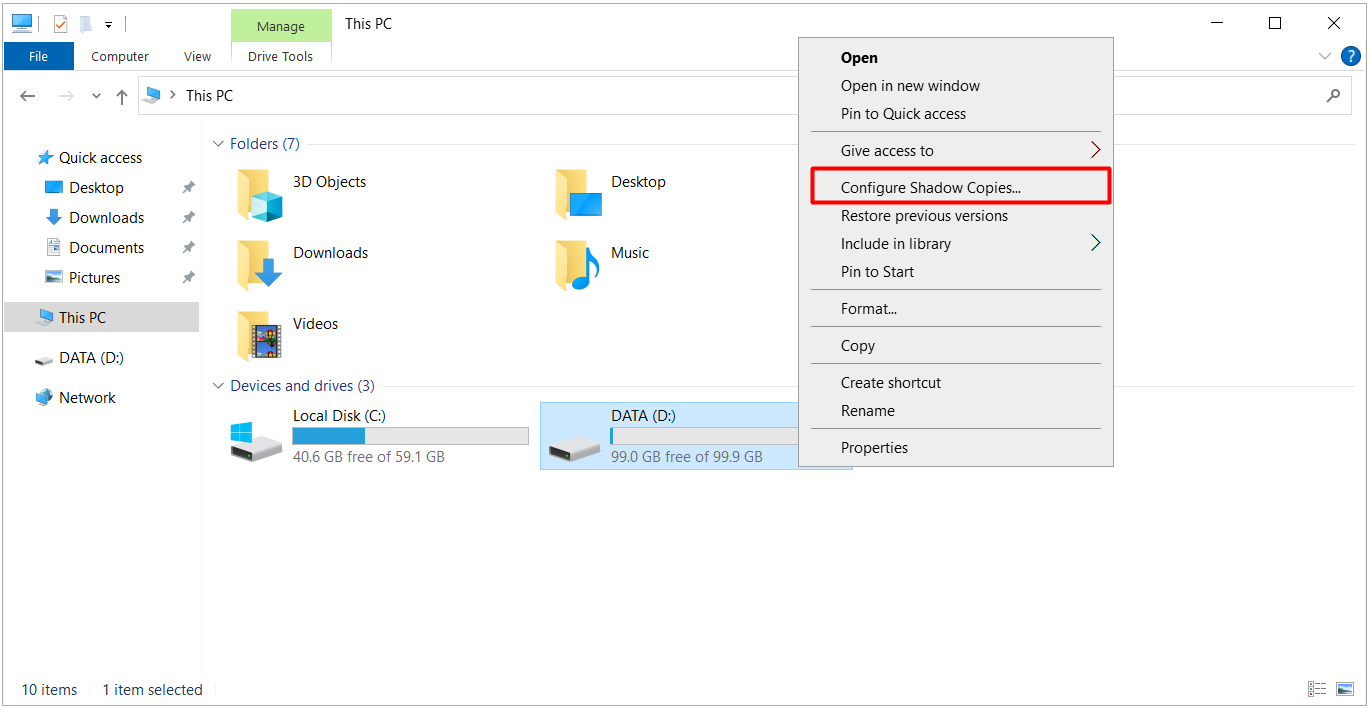Image resolution: width=1369 pixels, height=708 pixels.
Task: Switch to large icons view in status bar
Action: (x=1345, y=689)
